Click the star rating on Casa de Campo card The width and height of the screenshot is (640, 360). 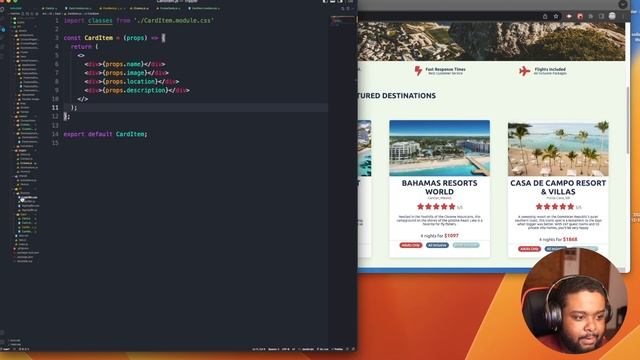point(554,207)
